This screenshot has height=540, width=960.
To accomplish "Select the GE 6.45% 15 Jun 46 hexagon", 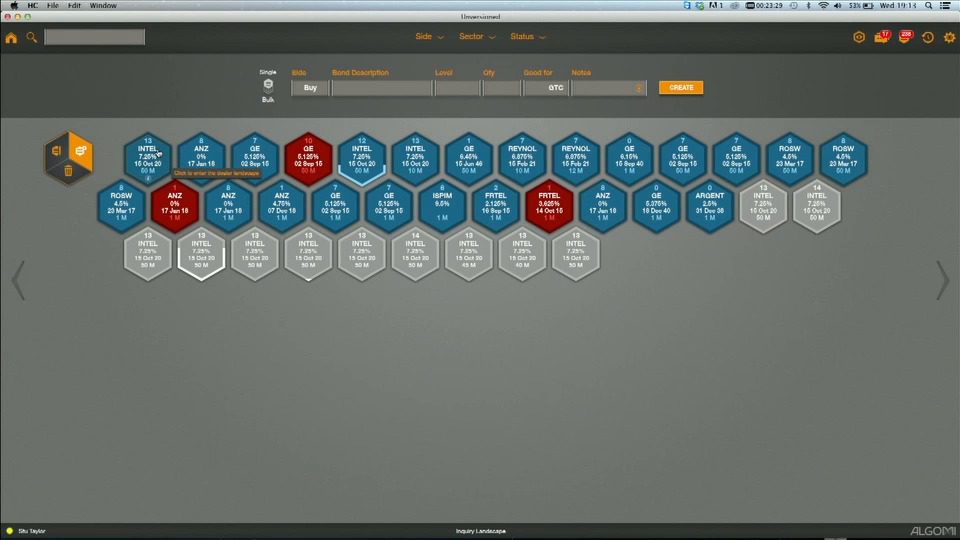I will (x=469, y=158).
